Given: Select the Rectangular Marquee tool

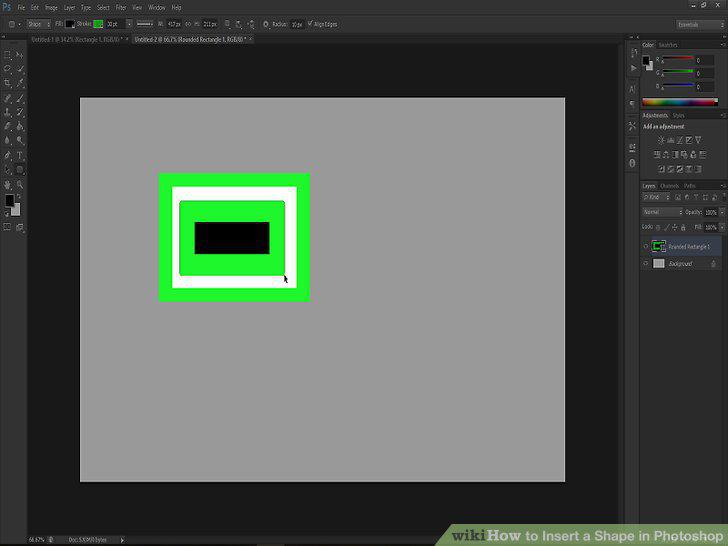Looking at the screenshot, I should 7,55.
